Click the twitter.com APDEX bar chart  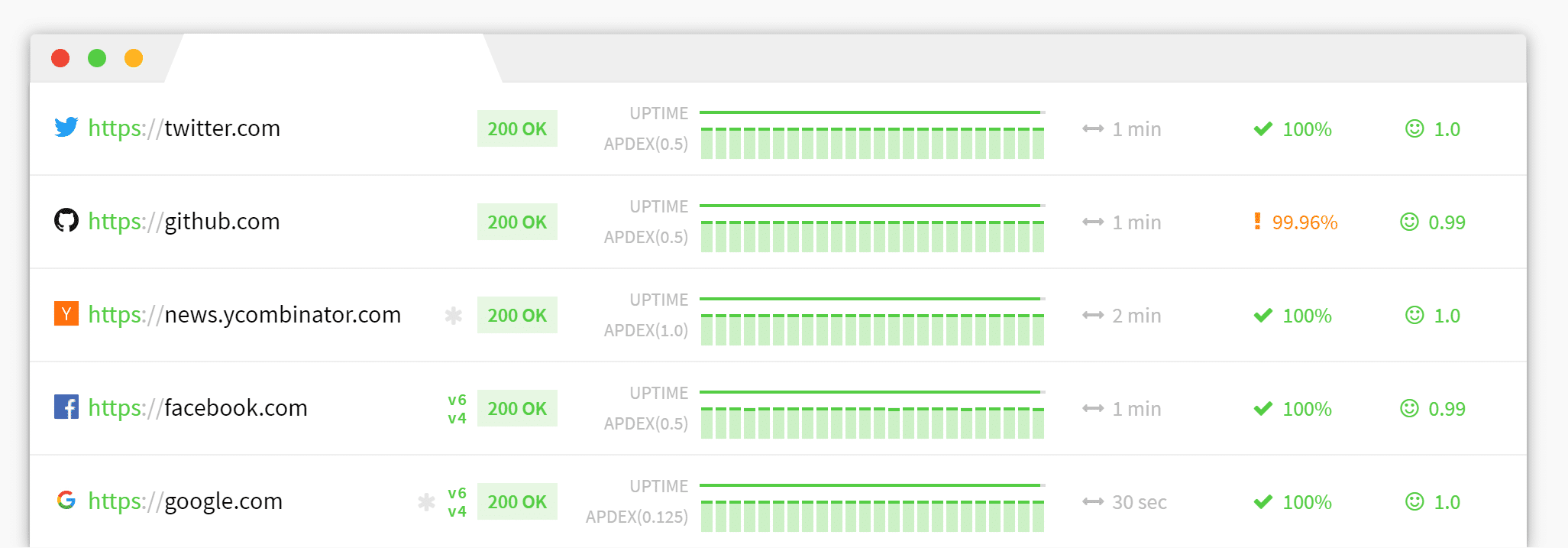[872, 143]
